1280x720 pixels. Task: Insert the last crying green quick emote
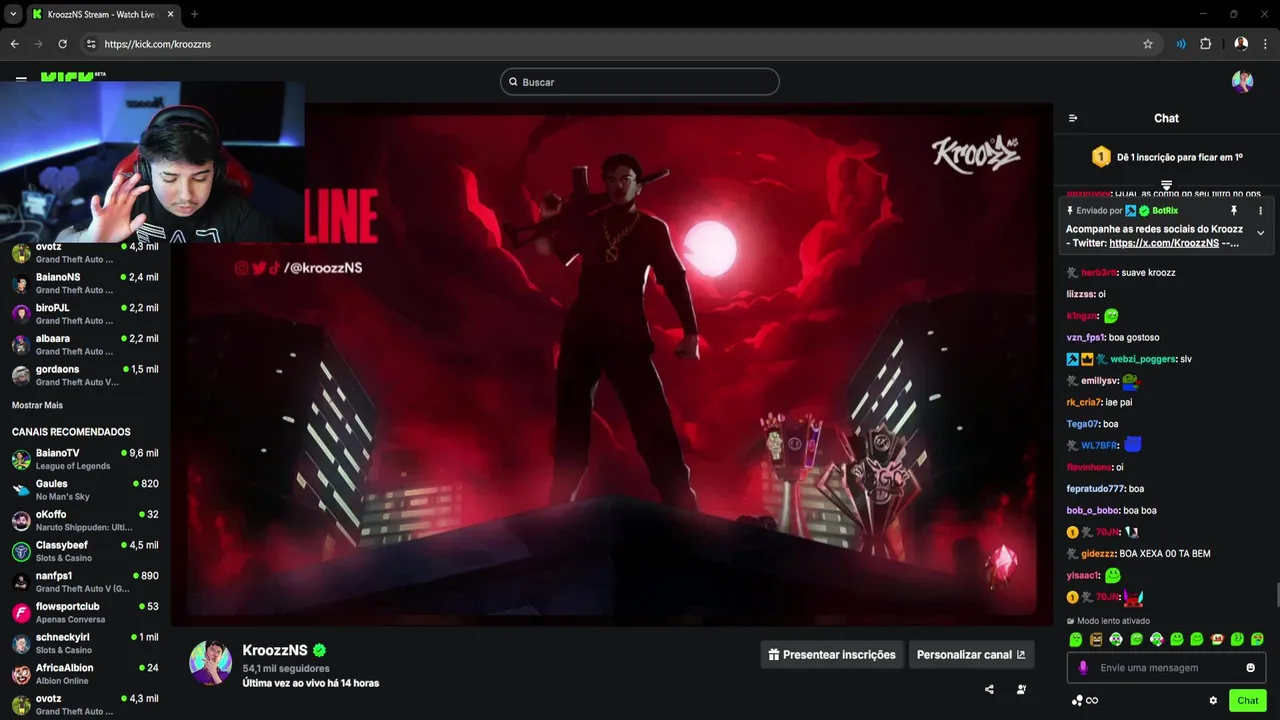(x=1257, y=639)
